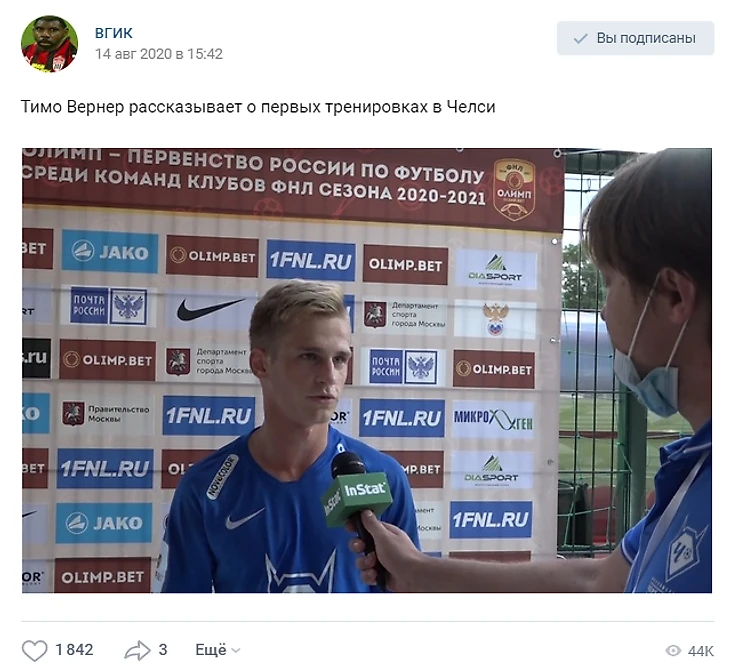This screenshot has height=671, width=730.
Task: Click the chevron beside Ещё
Action: click(x=236, y=651)
